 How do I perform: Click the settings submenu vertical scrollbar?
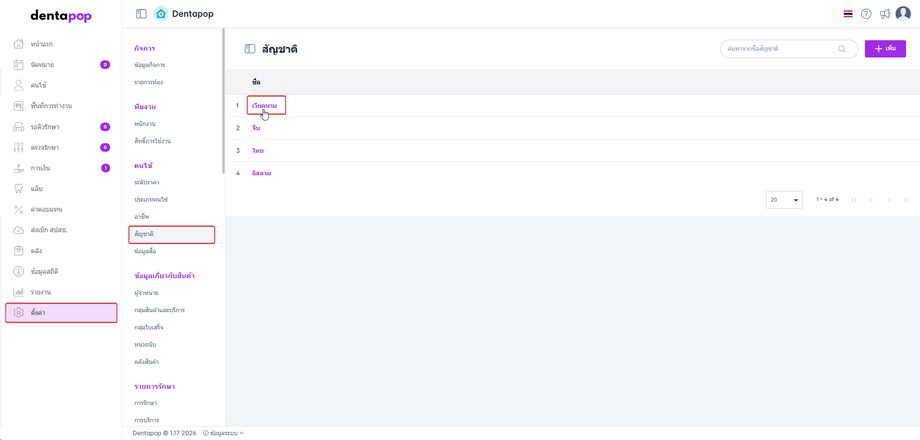(x=223, y=101)
